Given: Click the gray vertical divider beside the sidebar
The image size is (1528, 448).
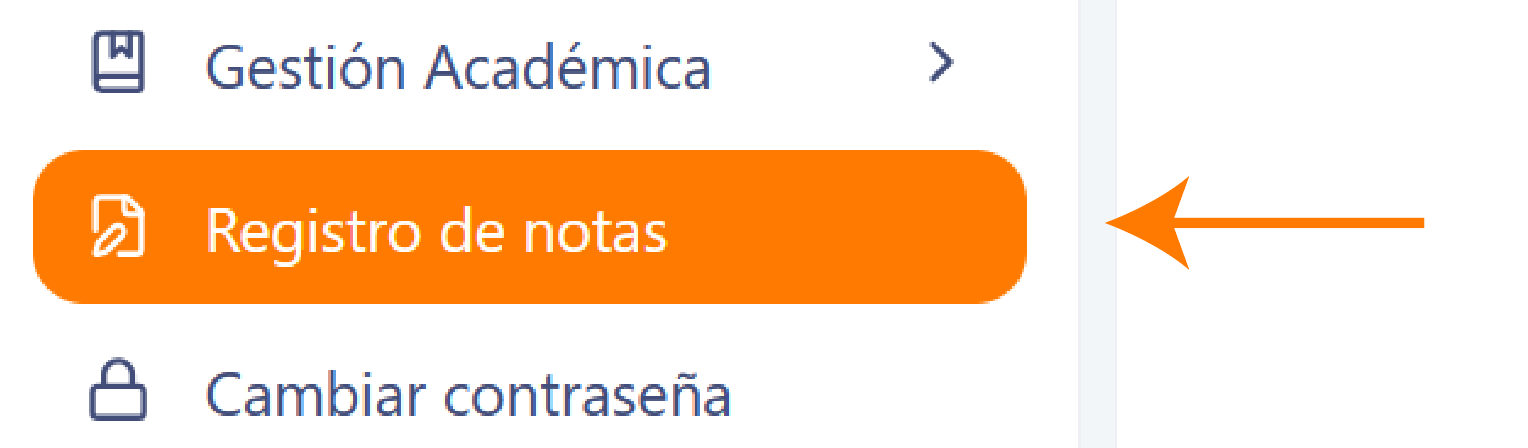Looking at the screenshot, I should coord(1097,224).
